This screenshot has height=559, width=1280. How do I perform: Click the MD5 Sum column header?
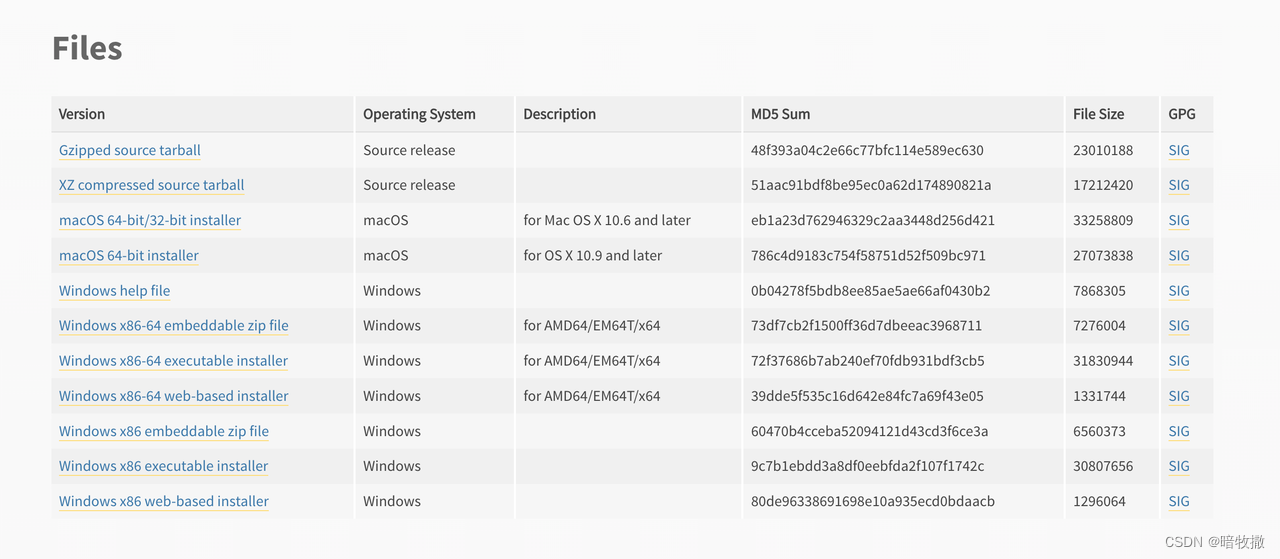point(780,114)
